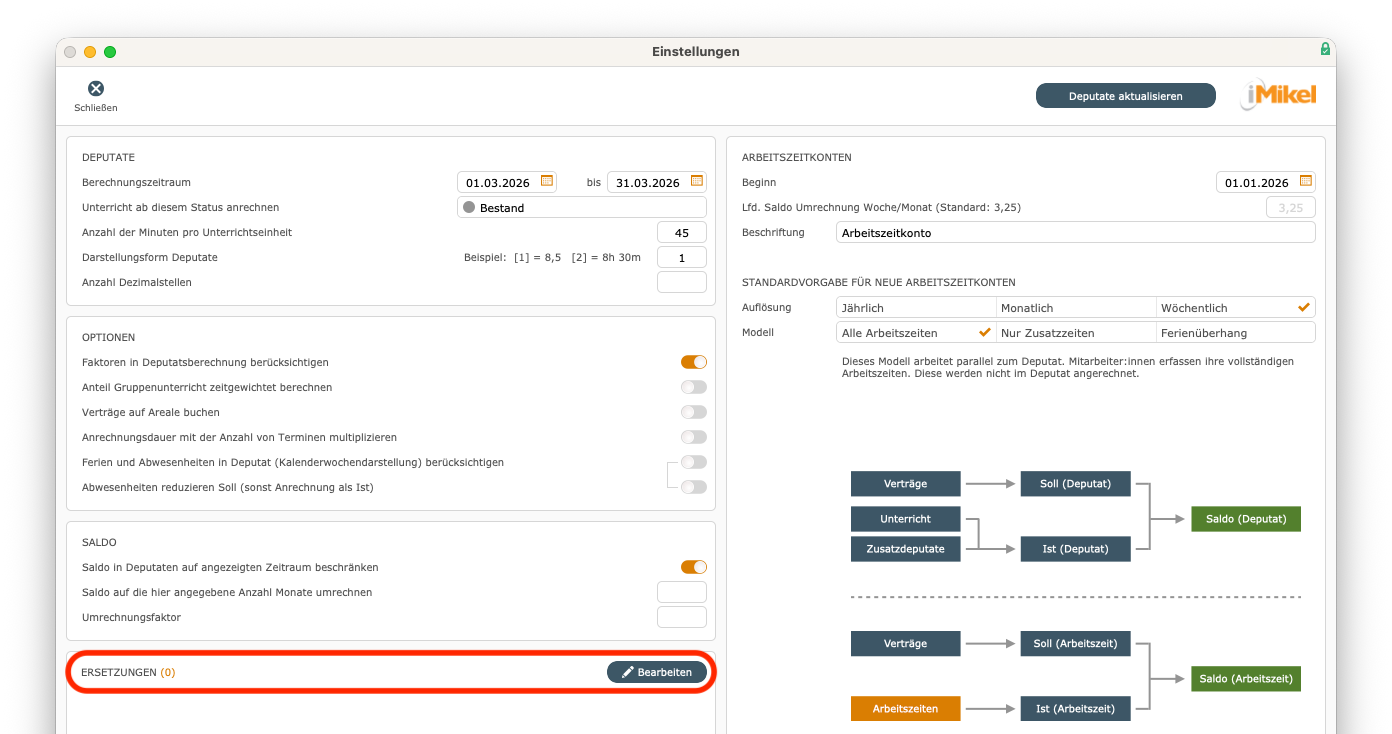The height and width of the screenshot is (734, 1392).
Task: Click the Anzahl der Minuten input showing 45
Action: click(681, 232)
